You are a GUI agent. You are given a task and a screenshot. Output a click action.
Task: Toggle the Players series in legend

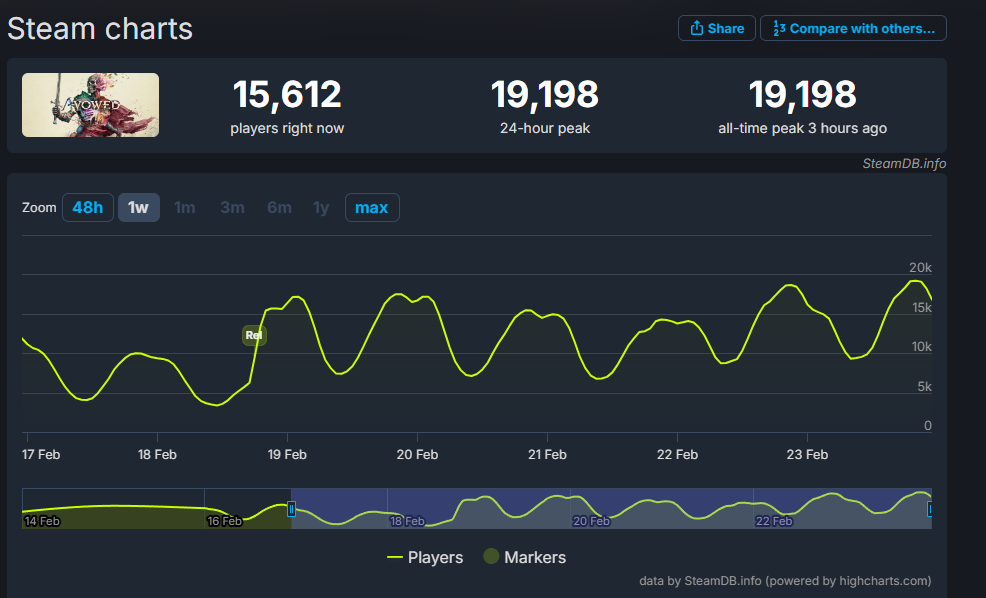[x=424, y=557]
